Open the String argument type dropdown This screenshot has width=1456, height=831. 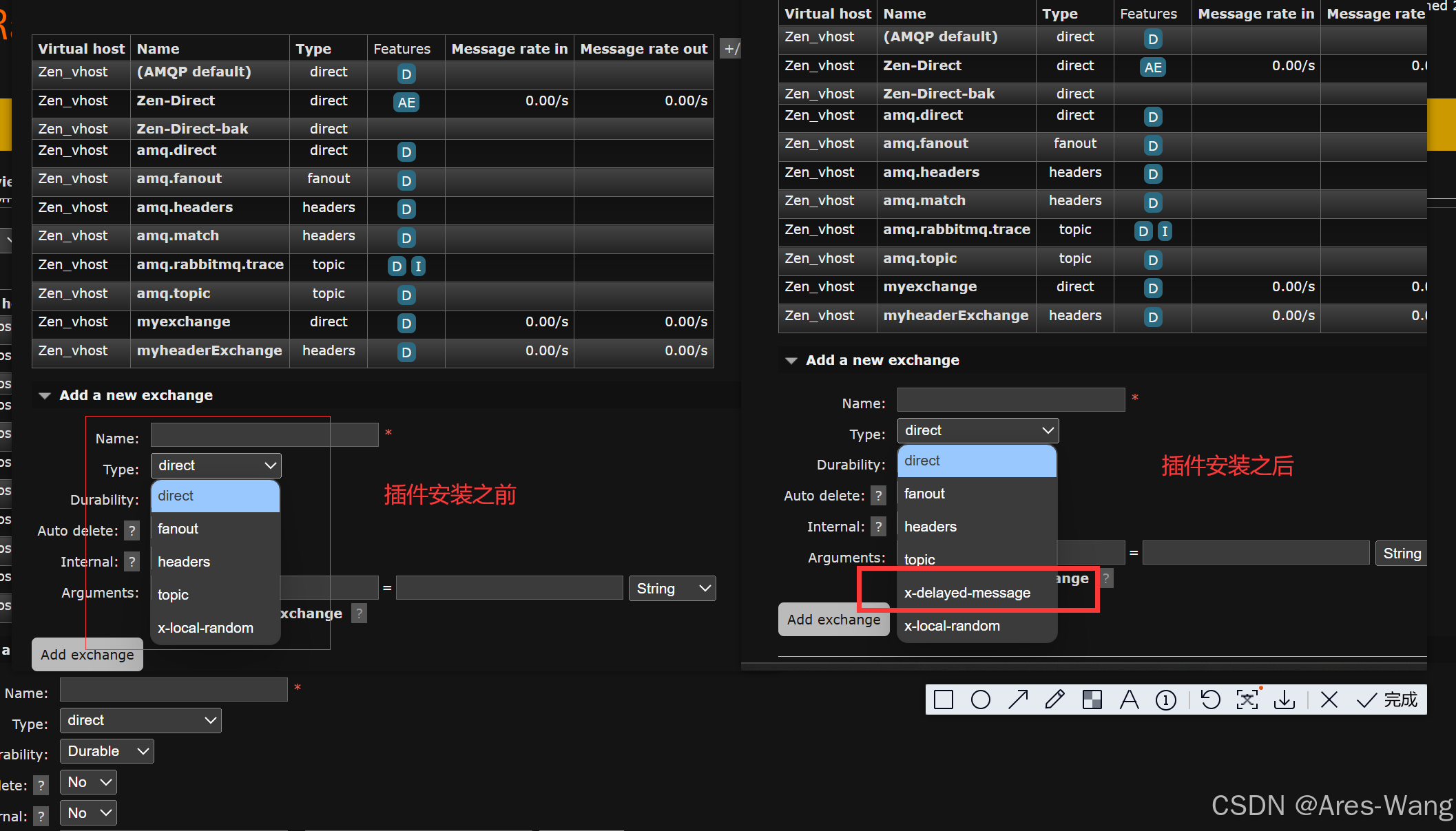point(672,589)
